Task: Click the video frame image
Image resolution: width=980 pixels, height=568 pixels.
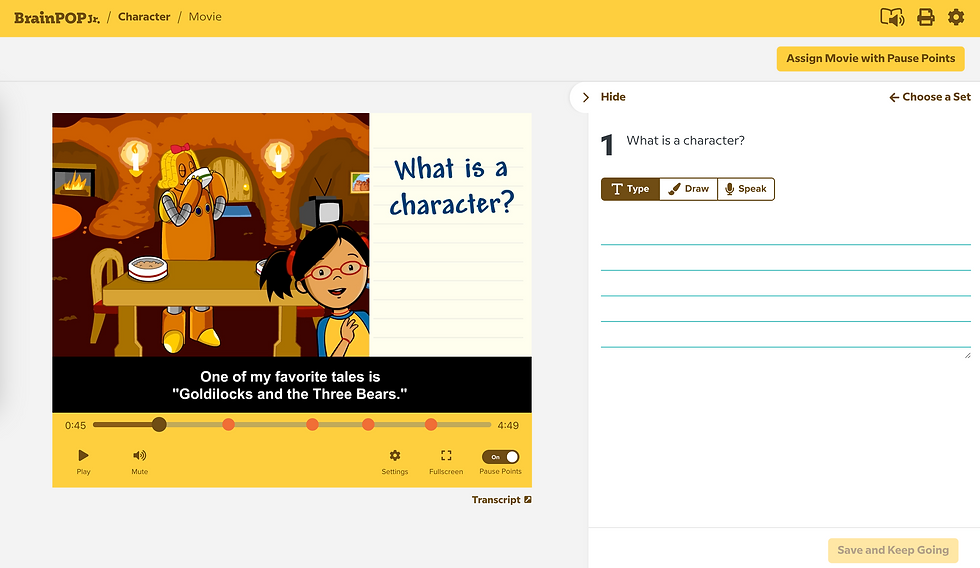Action: click(292, 235)
